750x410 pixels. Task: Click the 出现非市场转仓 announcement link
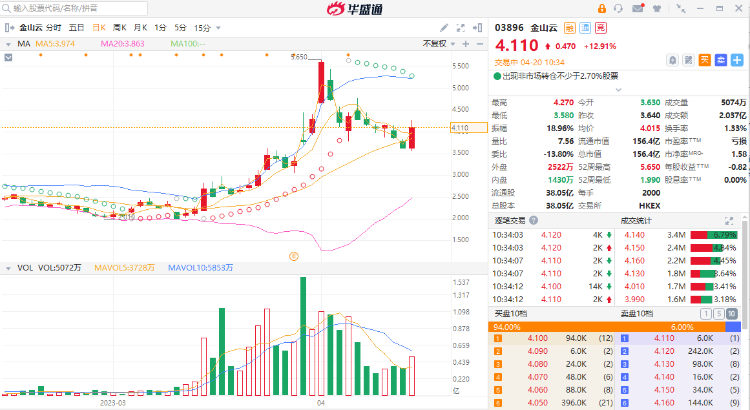coord(560,76)
